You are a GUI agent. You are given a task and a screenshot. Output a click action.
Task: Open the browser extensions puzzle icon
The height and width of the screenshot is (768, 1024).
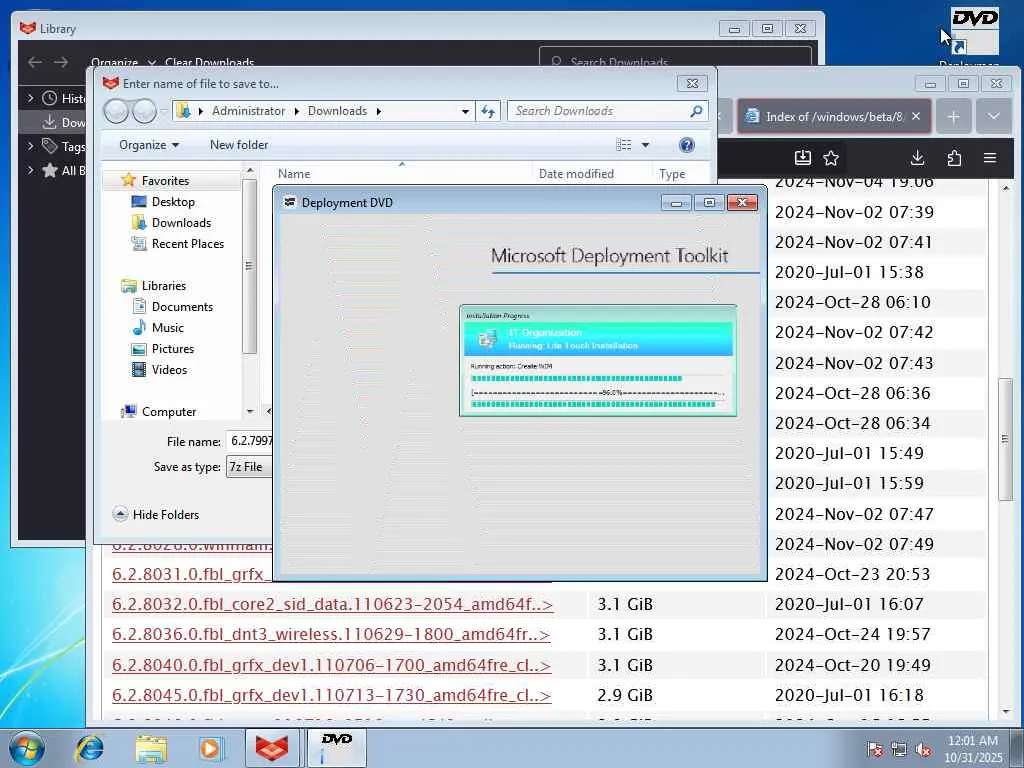coord(953,157)
